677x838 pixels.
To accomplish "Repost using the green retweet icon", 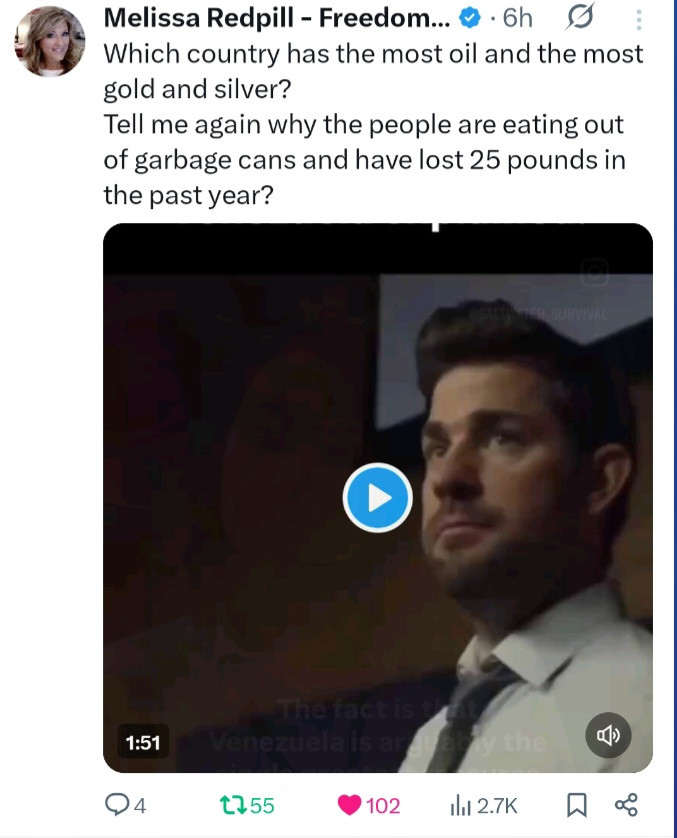I will 232,805.
